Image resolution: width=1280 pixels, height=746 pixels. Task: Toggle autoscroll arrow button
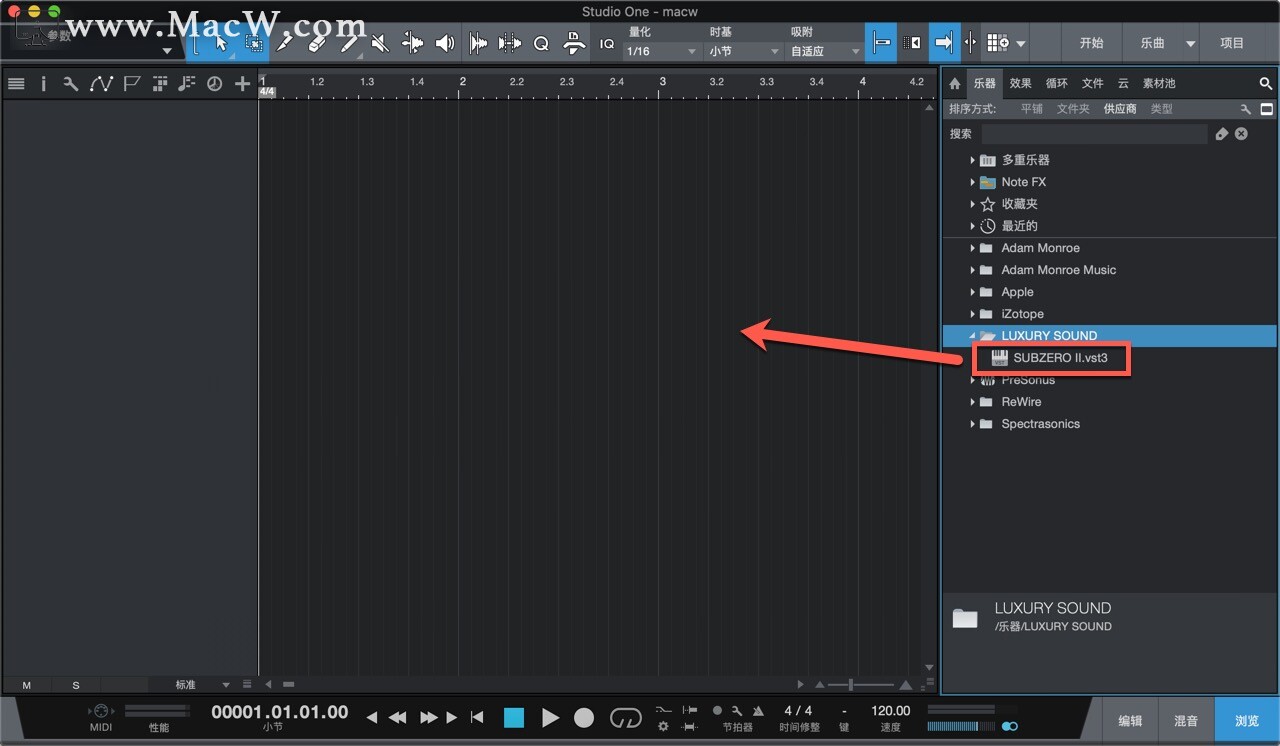pos(943,43)
